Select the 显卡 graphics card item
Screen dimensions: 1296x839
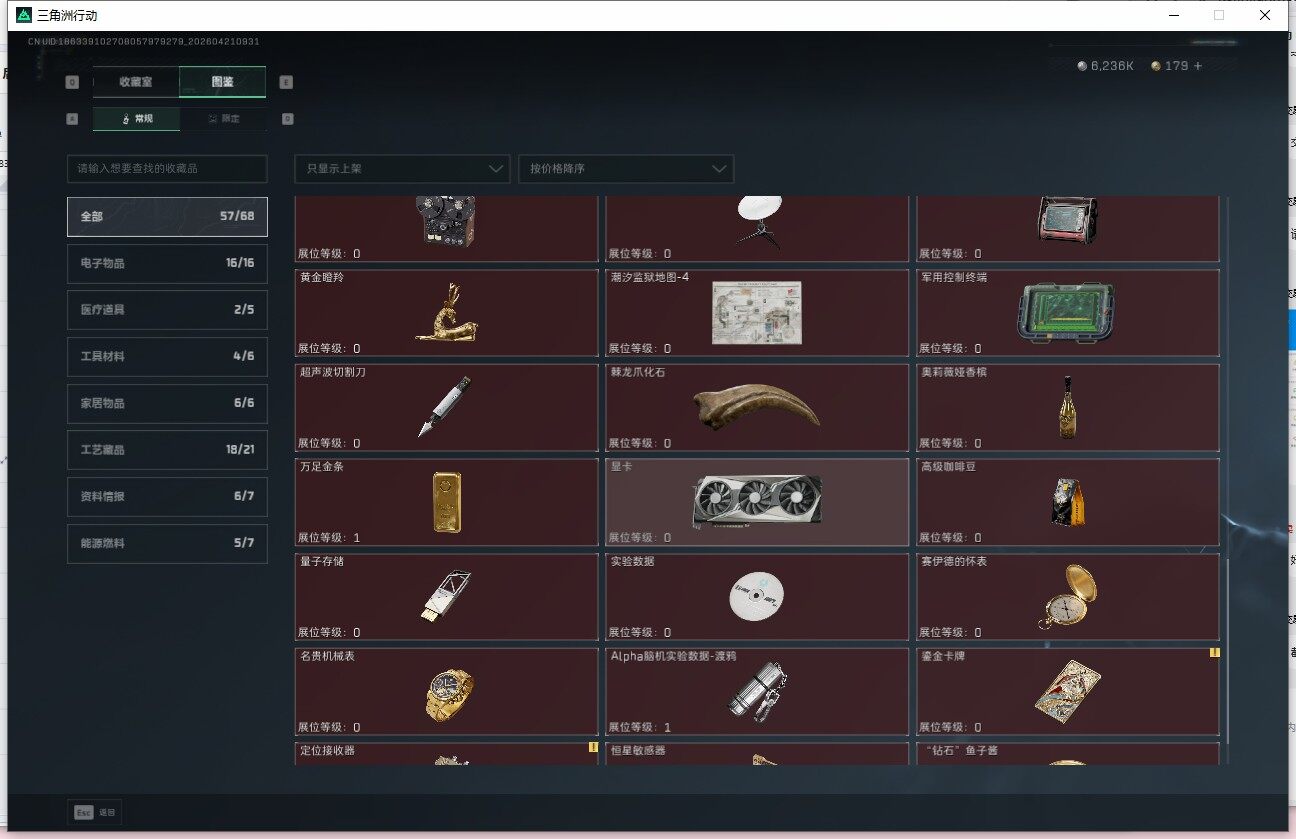[757, 501]
